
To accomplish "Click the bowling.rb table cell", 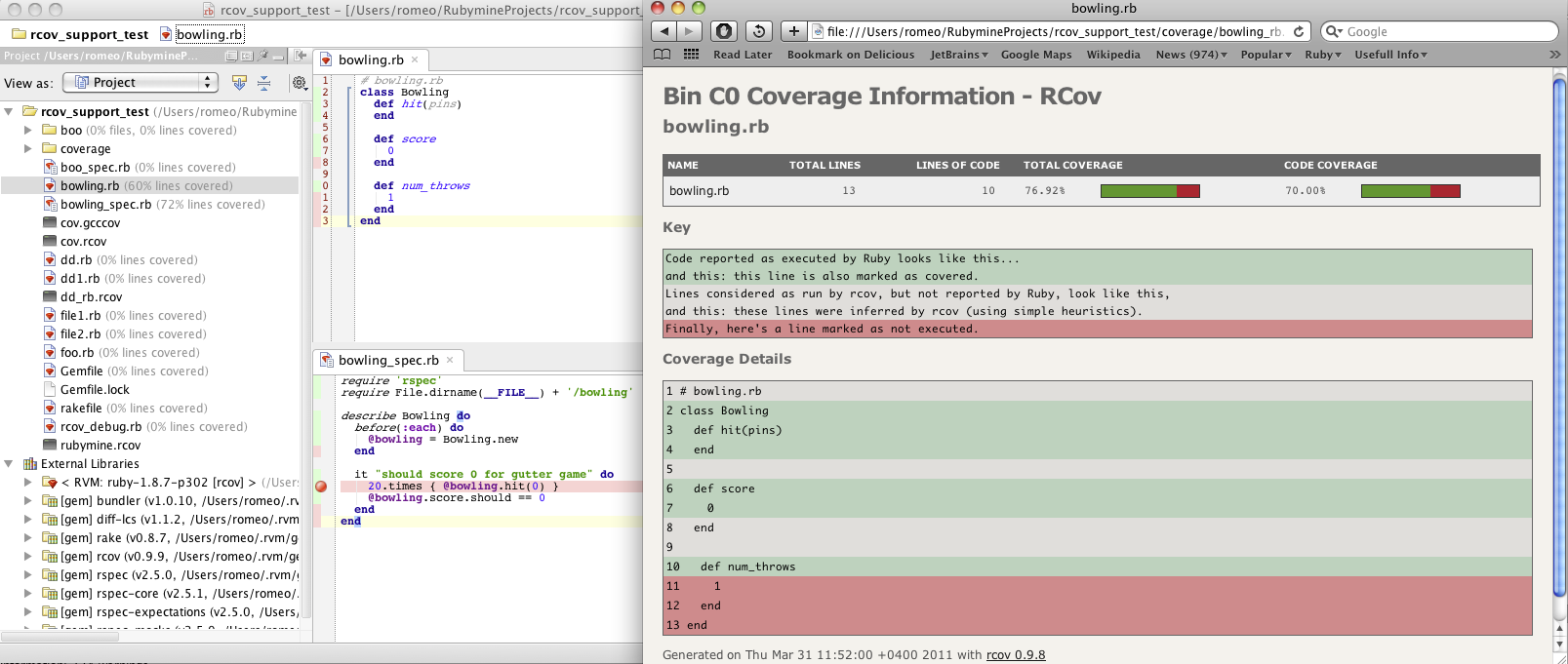I will 699,191.
